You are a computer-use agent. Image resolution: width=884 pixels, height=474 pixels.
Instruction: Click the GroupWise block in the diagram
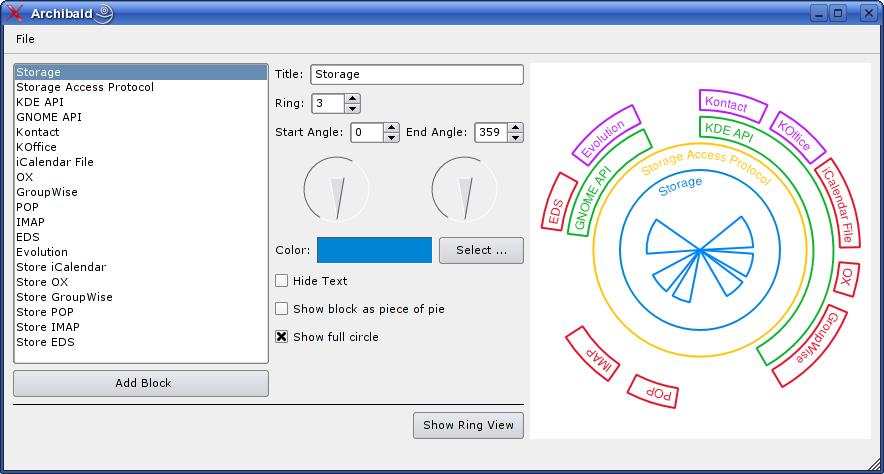(813, 346)
